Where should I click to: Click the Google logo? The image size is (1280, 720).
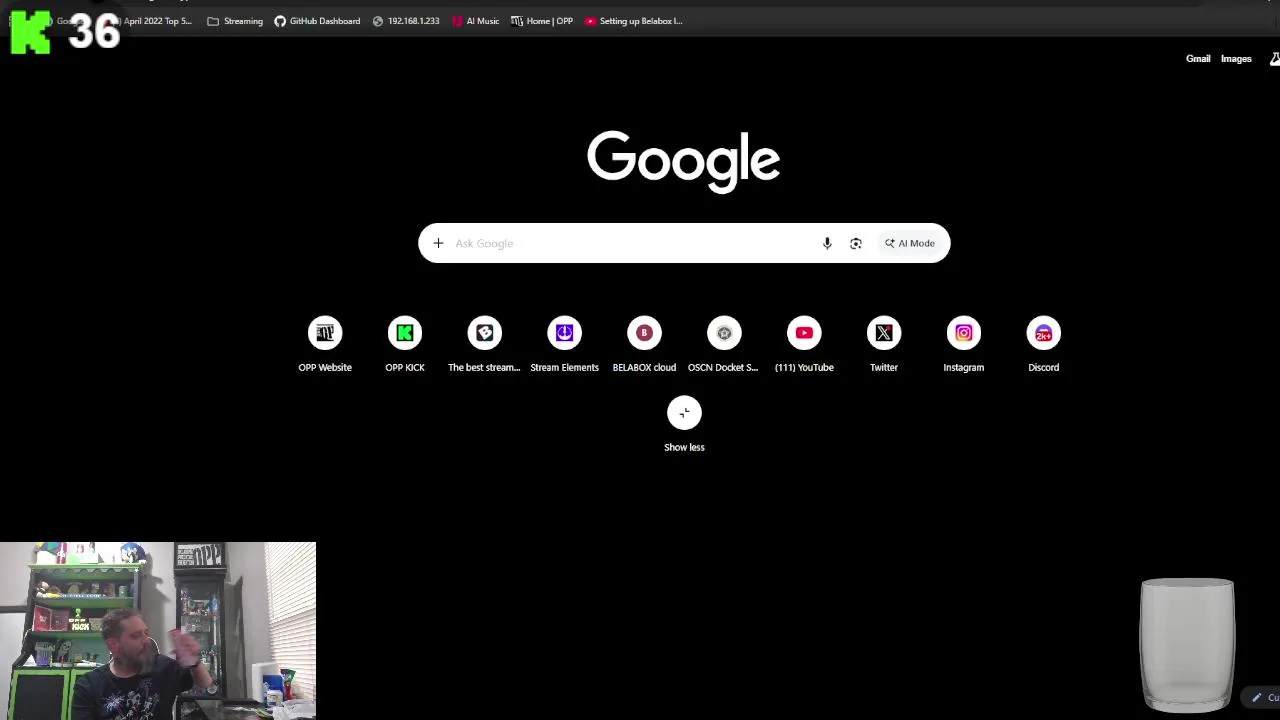[684, 160]
